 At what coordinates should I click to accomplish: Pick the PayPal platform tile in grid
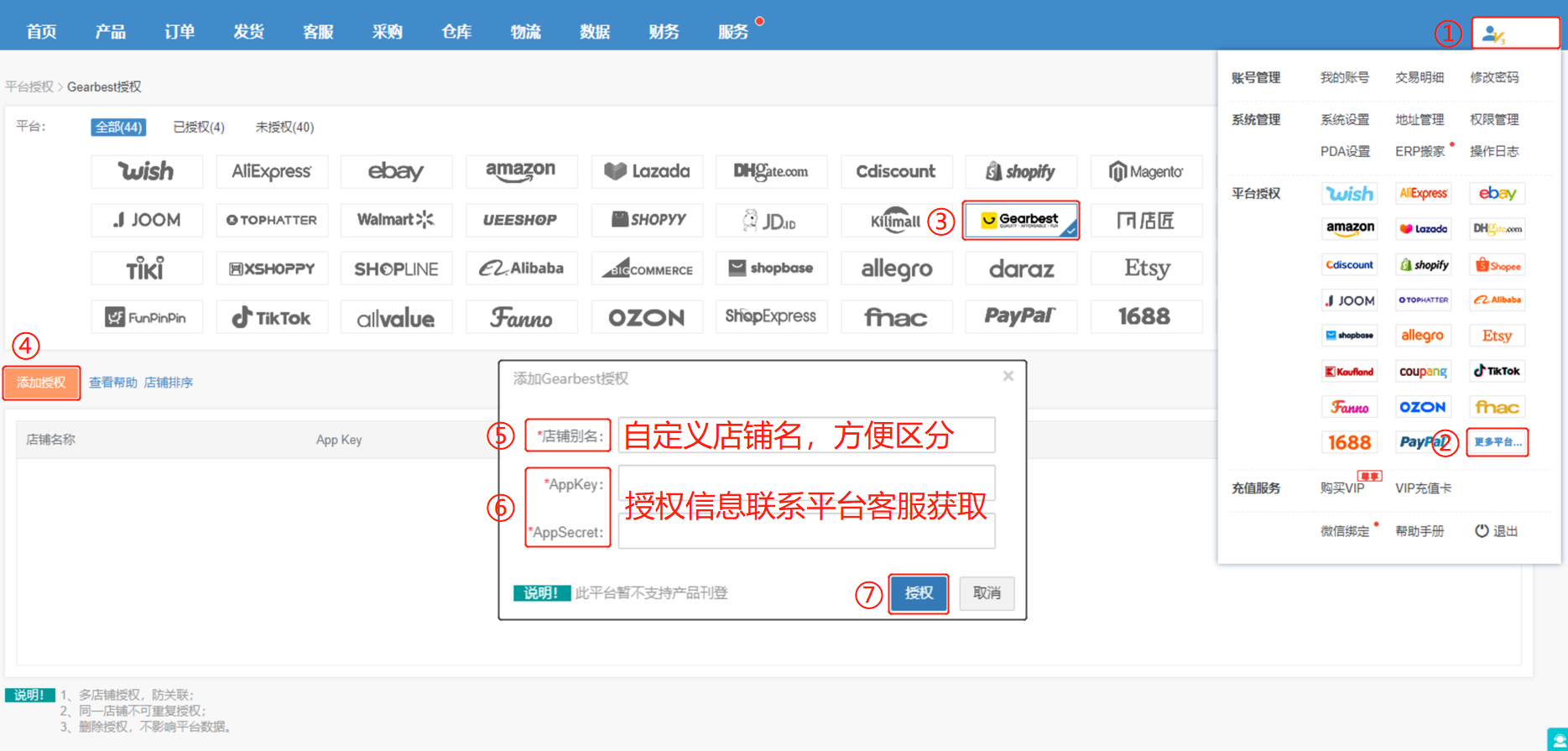point(1021,317)
